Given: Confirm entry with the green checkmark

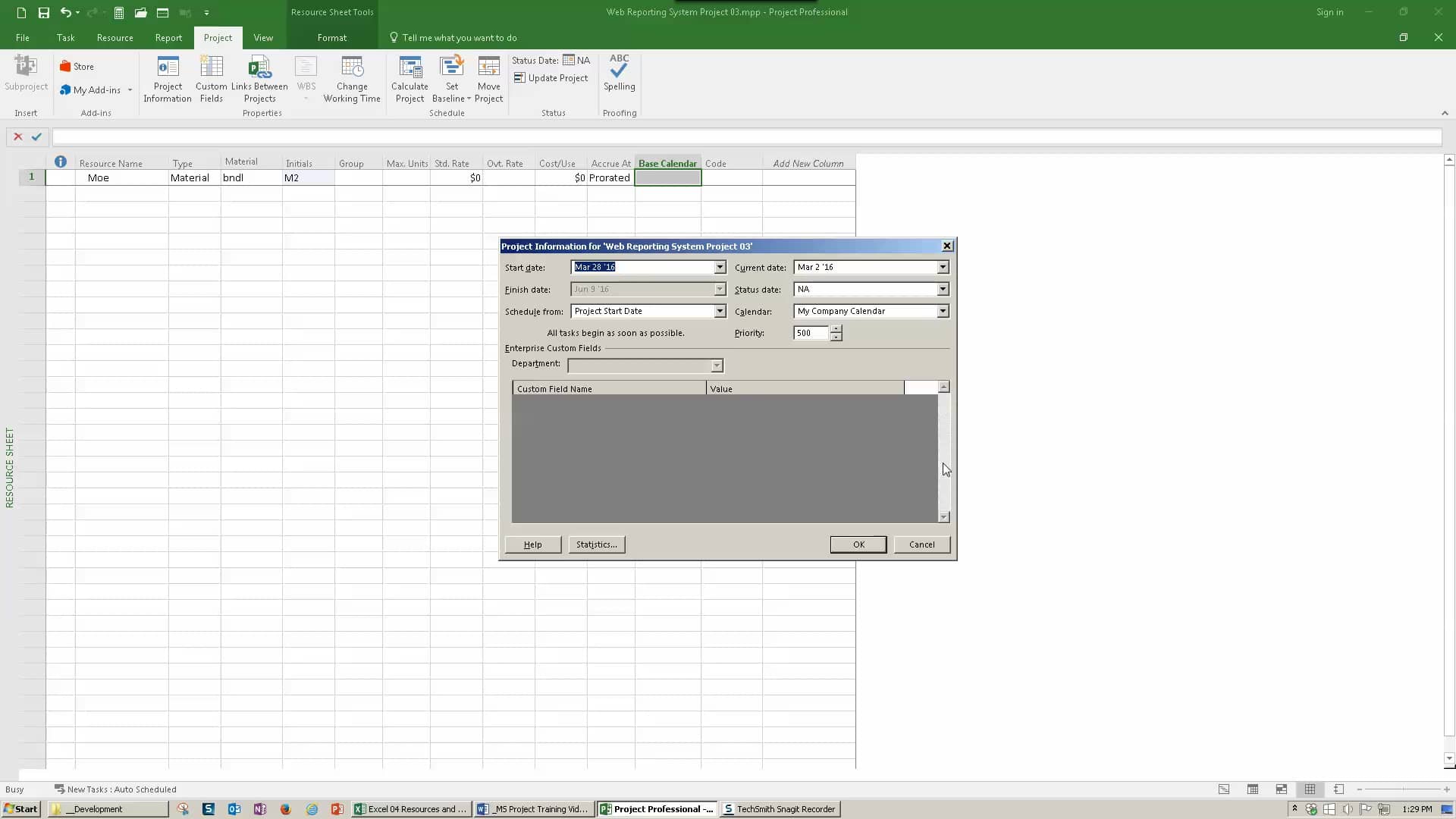Looking at the screenshot, I should click(x=36, y=136).
